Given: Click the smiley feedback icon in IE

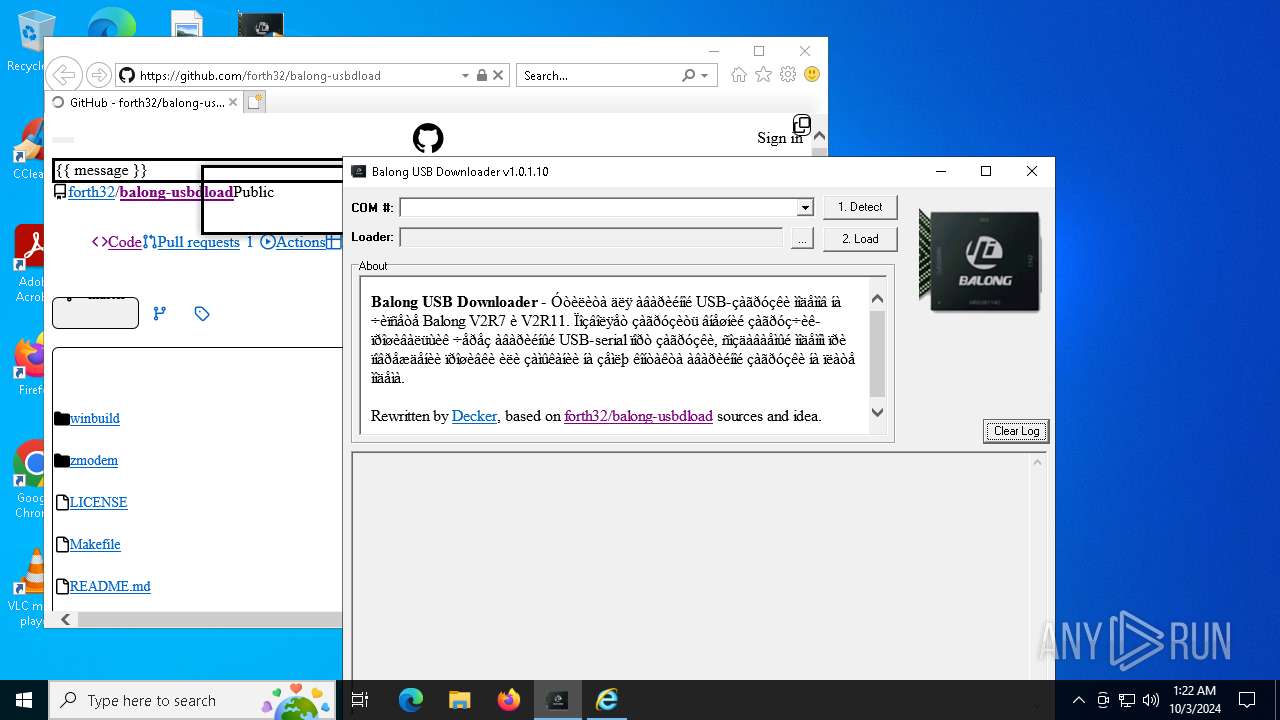Looking at the screenshot, I should (x=812, y=75).
